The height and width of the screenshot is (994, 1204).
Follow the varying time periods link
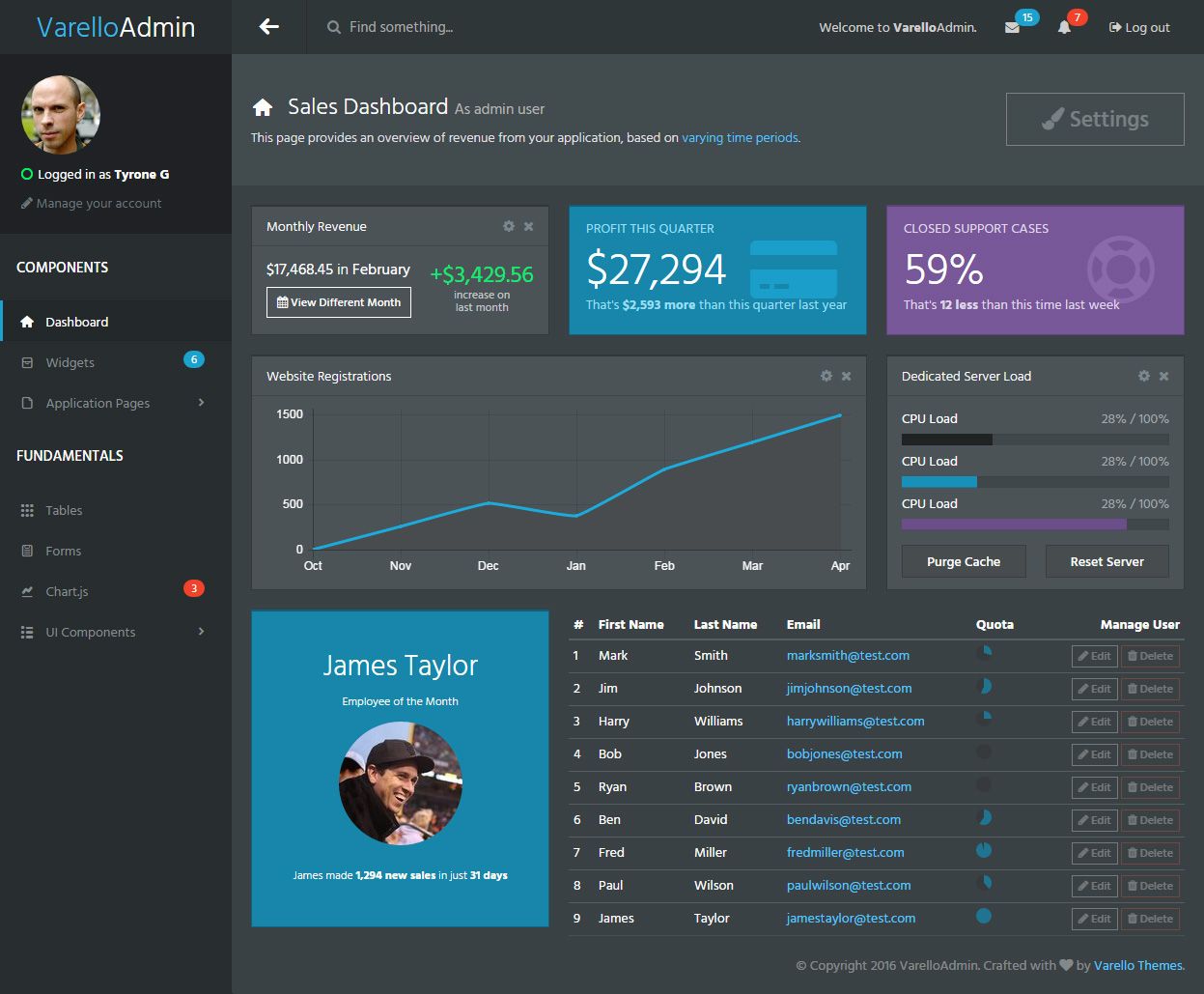740,138
